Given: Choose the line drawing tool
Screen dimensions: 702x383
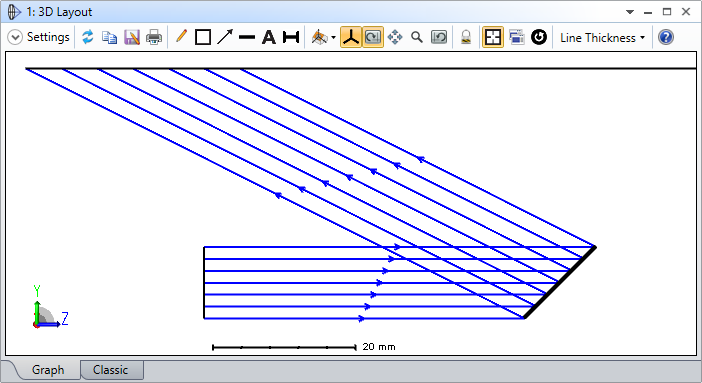Looking at the screenshot, I should (247, 37).
